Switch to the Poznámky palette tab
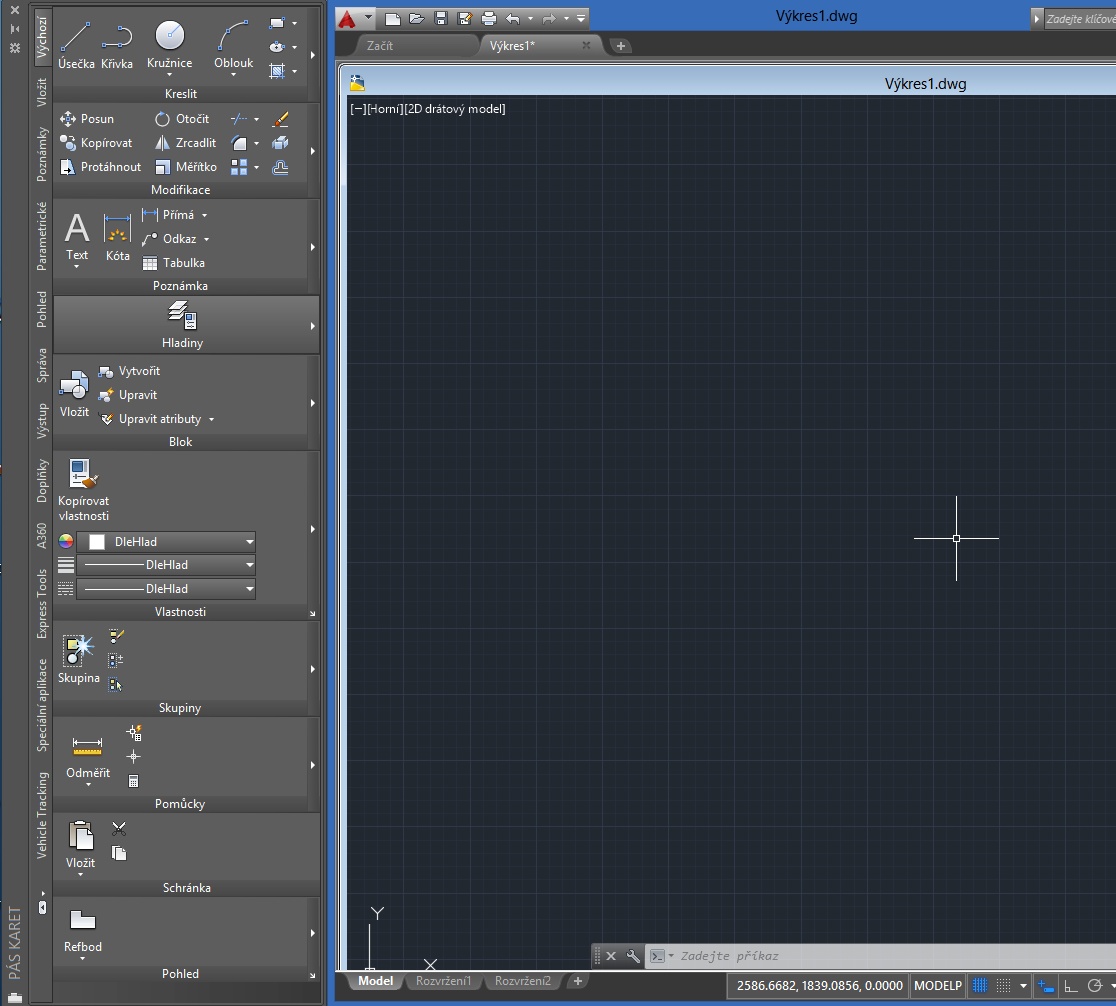Viewport: 1116px width, 1006px height. click(42, 154)
